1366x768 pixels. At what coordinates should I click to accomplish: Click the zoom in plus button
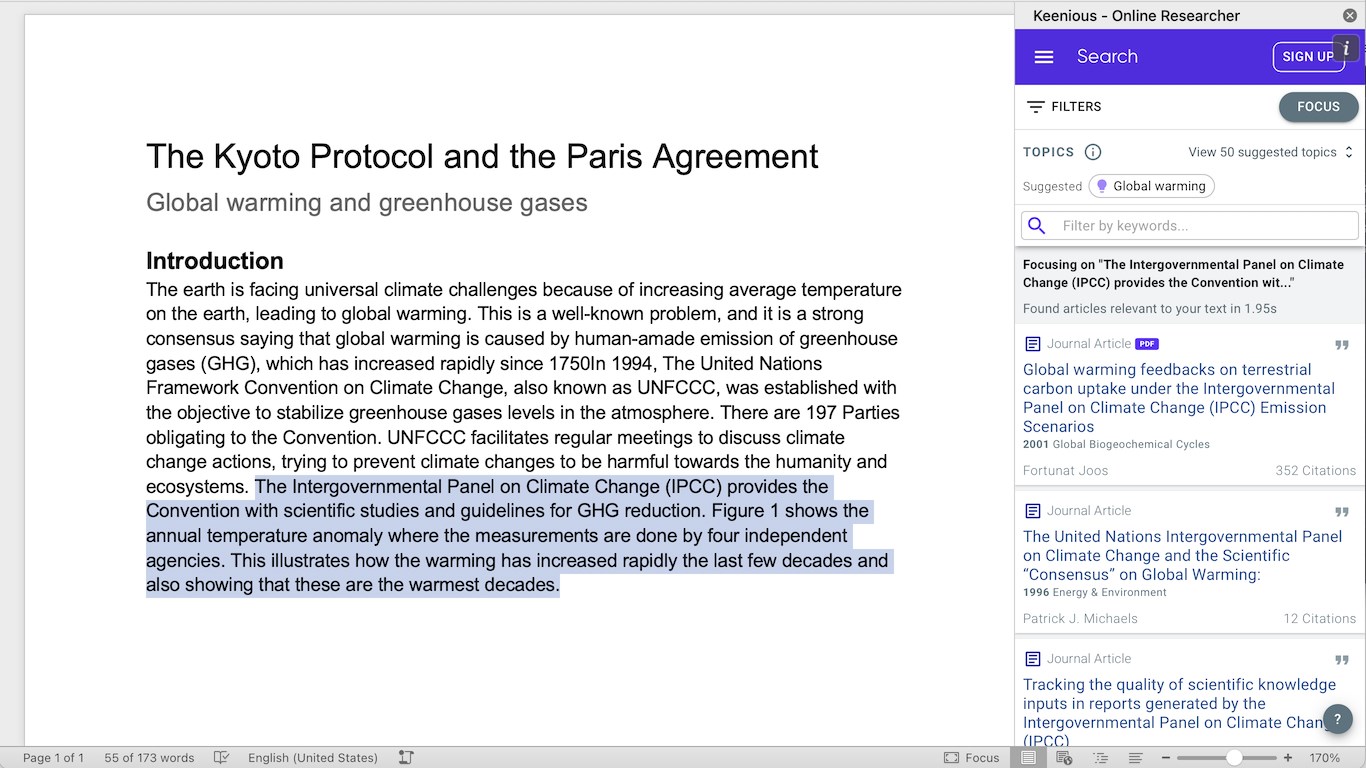coord(1288,758)
